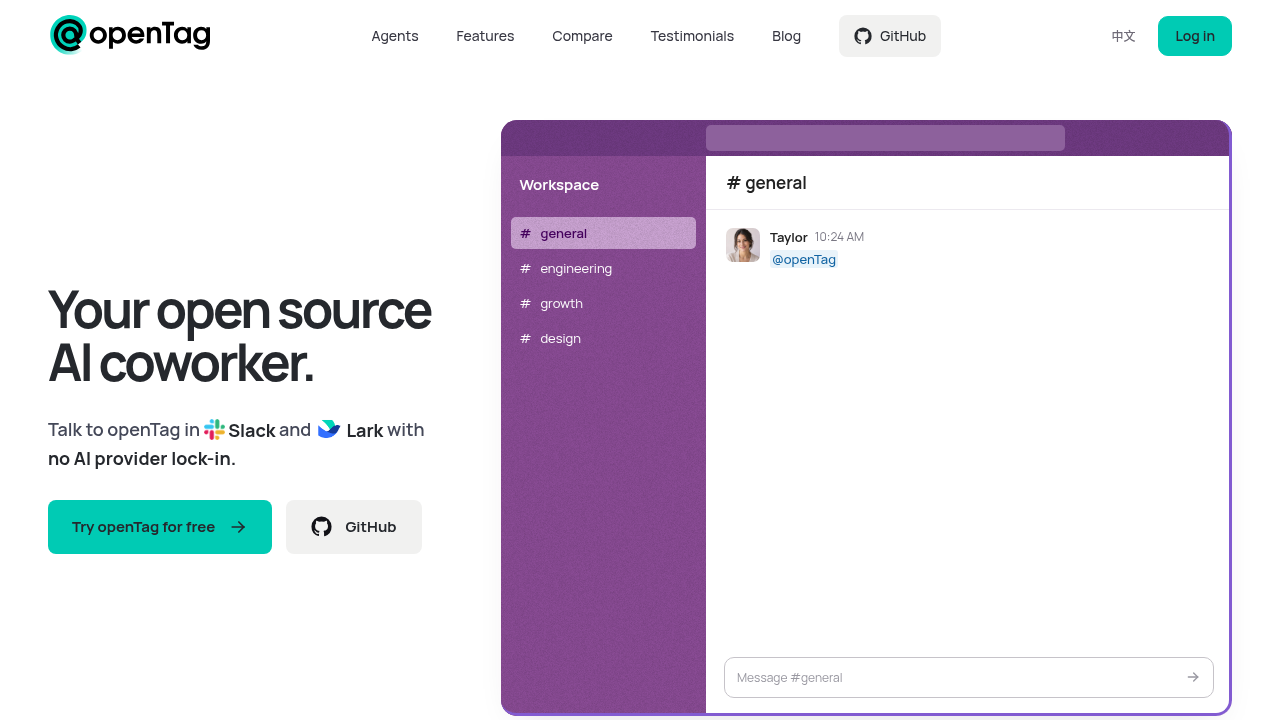Open the GitHub button beside Try openTag
The width and height of the screenshot is (1280, 720).
click(x=354, y=527)
